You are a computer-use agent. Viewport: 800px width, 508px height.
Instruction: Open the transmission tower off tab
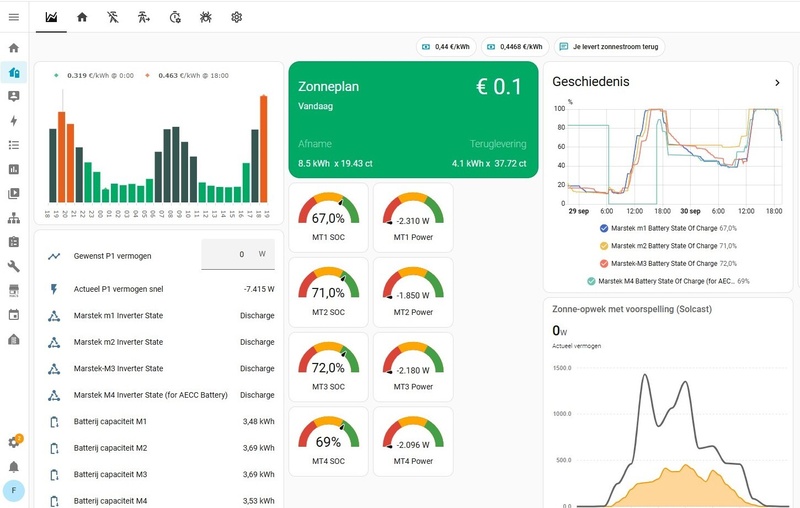coord(113,17)
